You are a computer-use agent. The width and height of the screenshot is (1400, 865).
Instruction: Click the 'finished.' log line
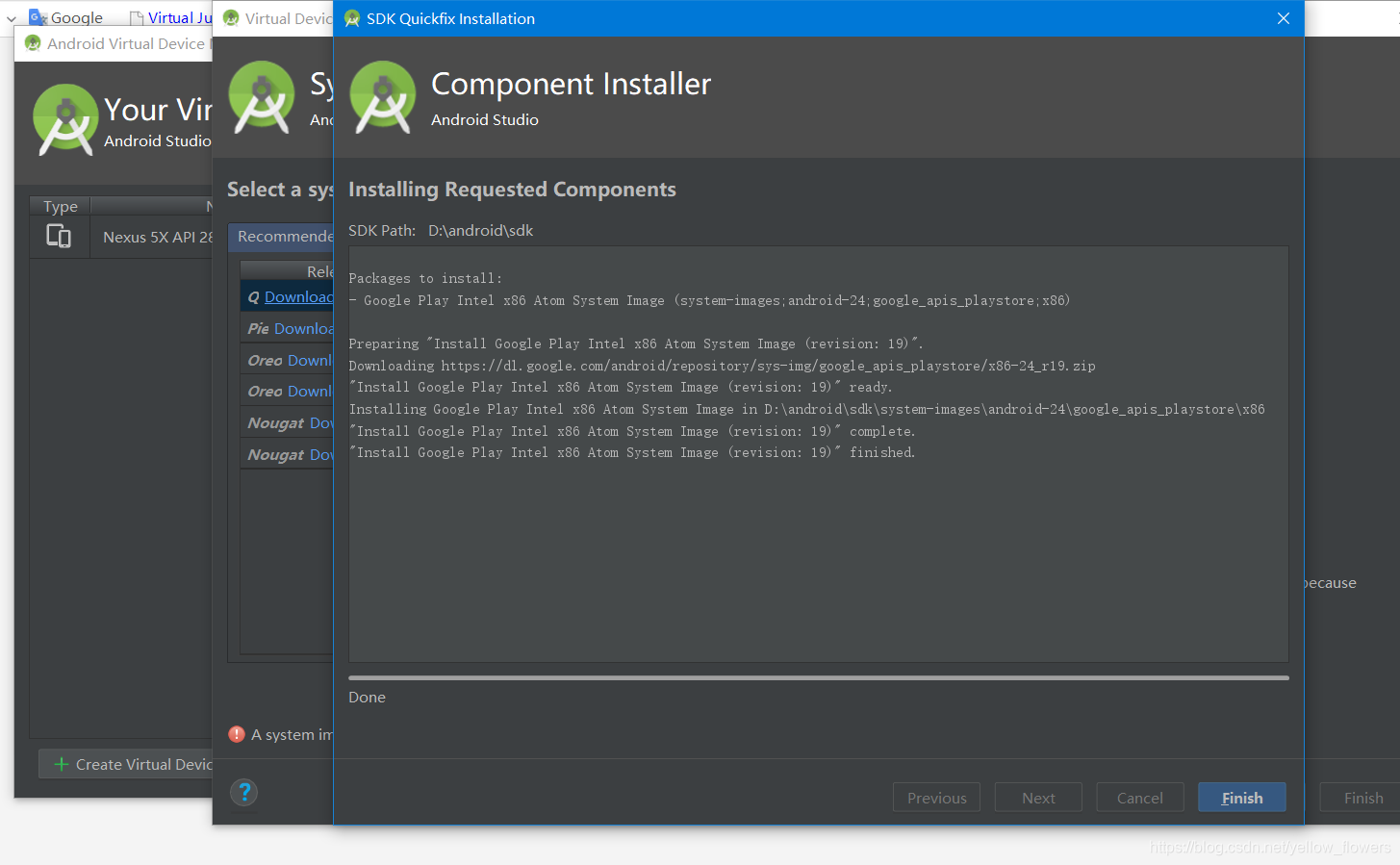pyautogui.click(x=632, y=452)
